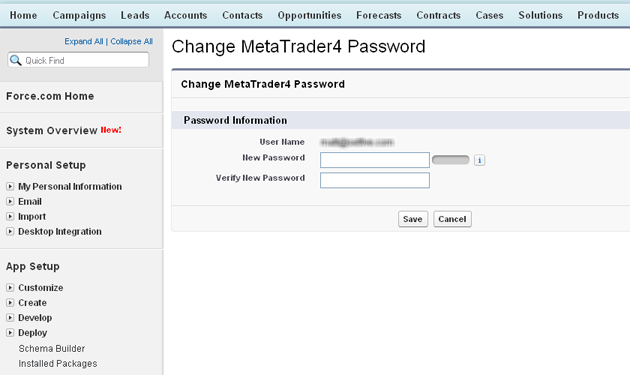Expand the Email setup section
This screenshot has width=630, height=375.
pos(10,201)
